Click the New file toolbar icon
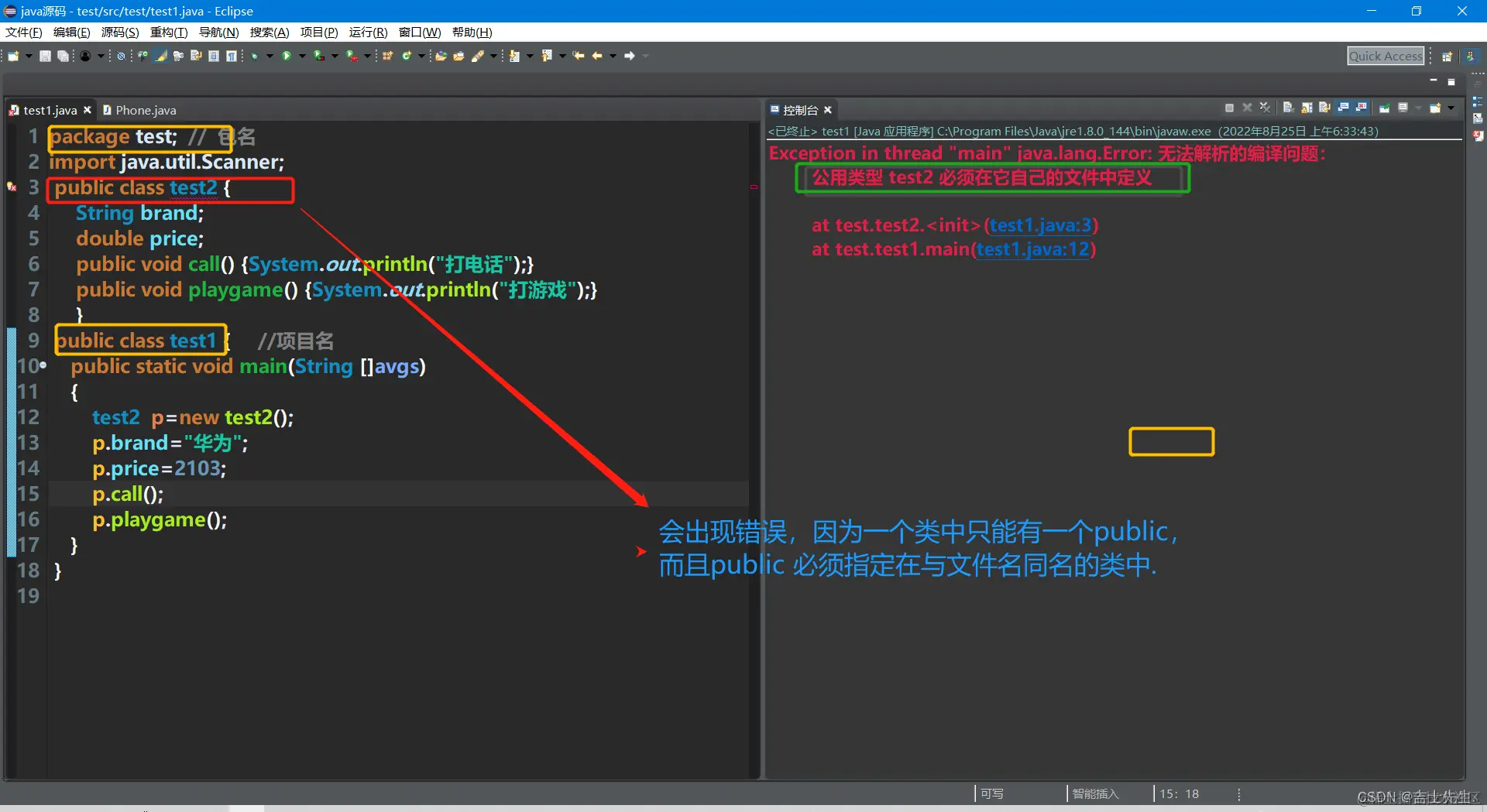1487x812 pixels. [13, 56]
